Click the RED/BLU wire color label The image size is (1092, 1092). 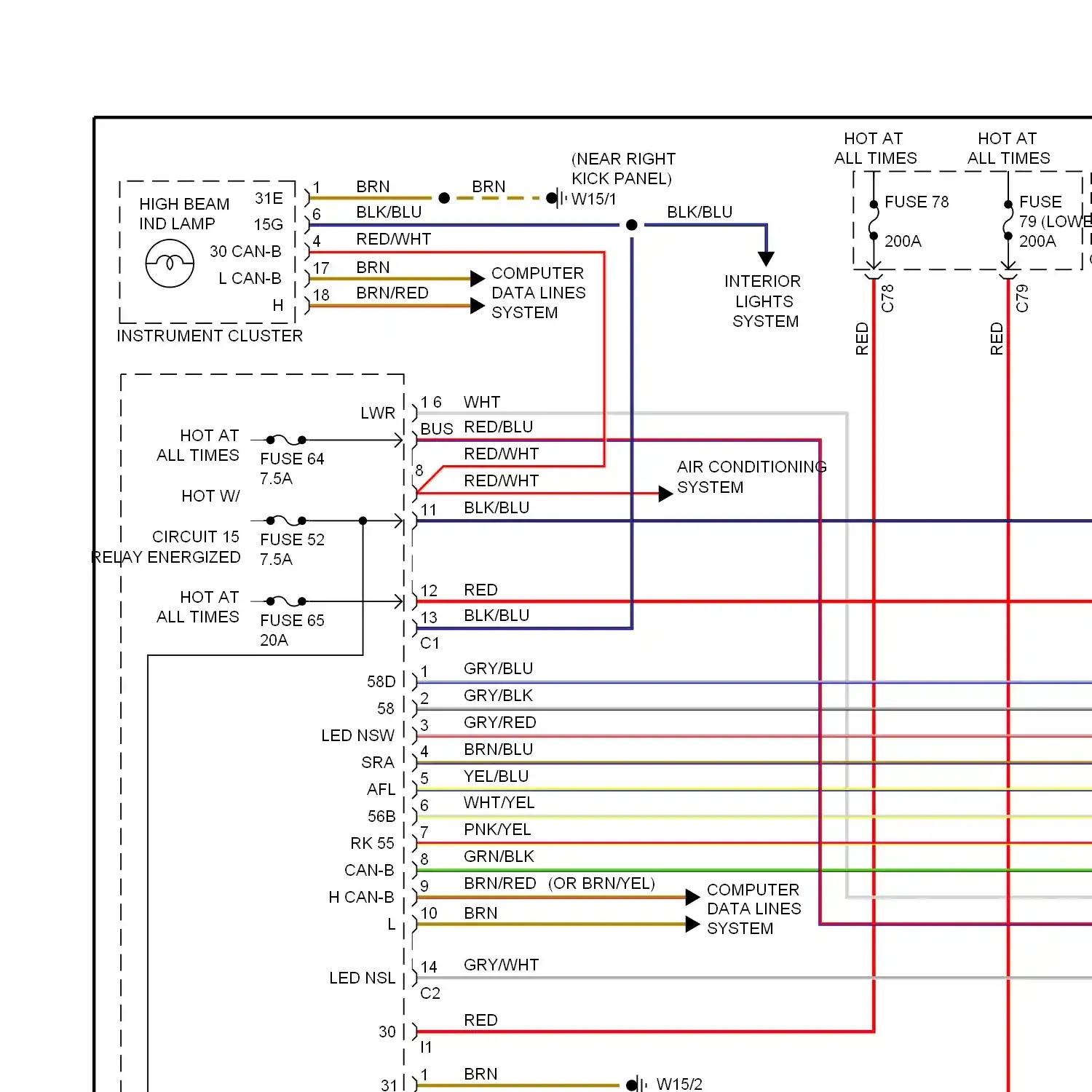point(498,427)
